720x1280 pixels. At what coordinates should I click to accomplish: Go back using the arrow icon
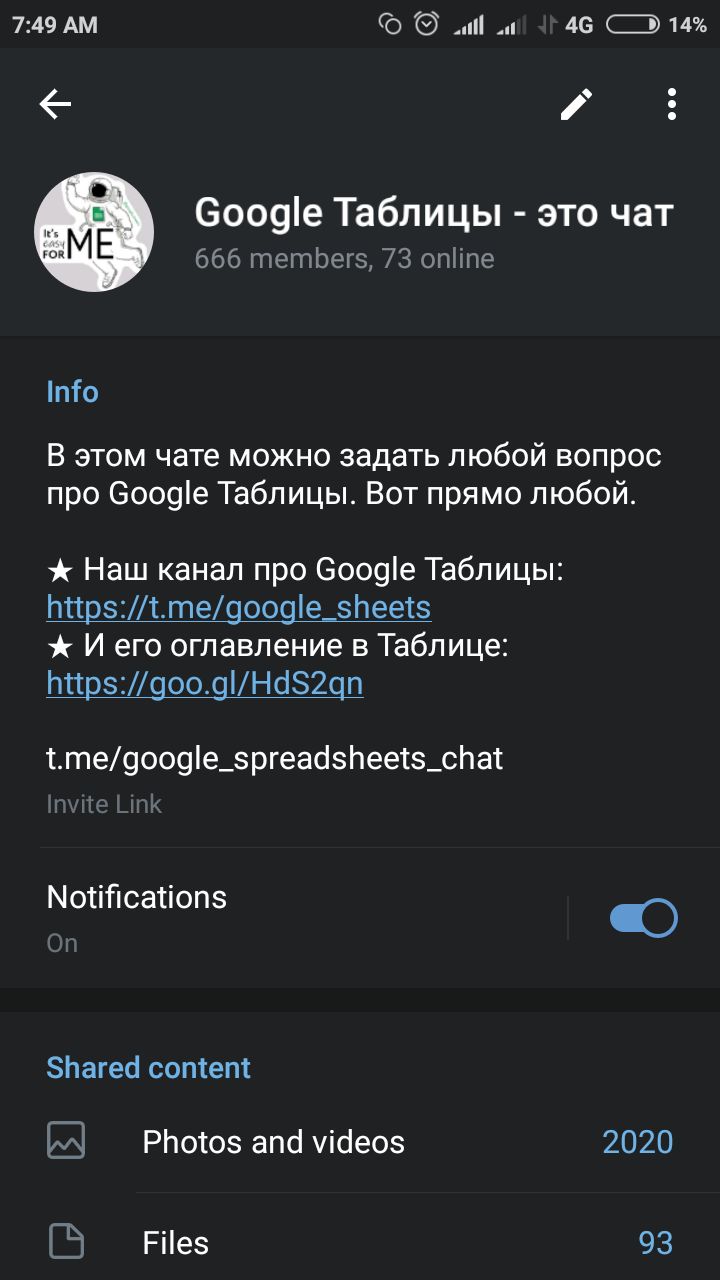(55, 104)
